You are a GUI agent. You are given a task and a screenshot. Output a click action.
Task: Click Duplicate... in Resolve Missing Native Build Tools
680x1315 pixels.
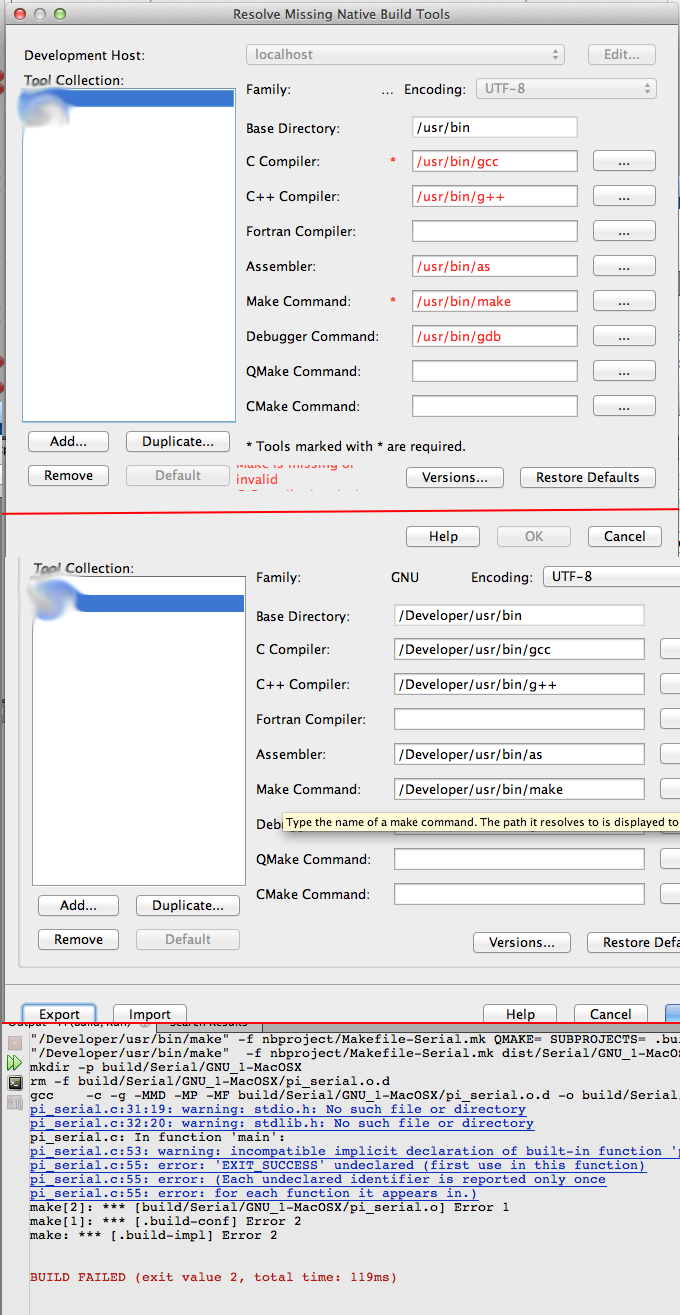[178, 441]
